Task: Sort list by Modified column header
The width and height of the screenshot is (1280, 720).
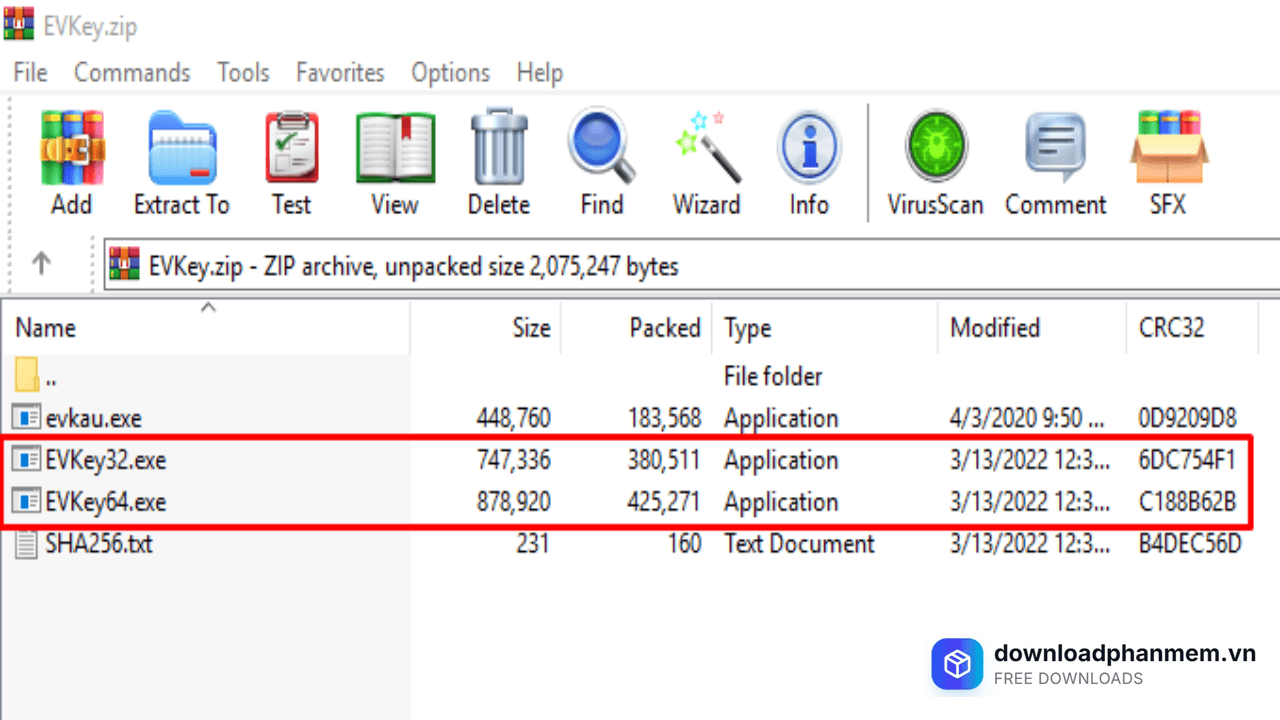Action: click(x=994, y=328)
